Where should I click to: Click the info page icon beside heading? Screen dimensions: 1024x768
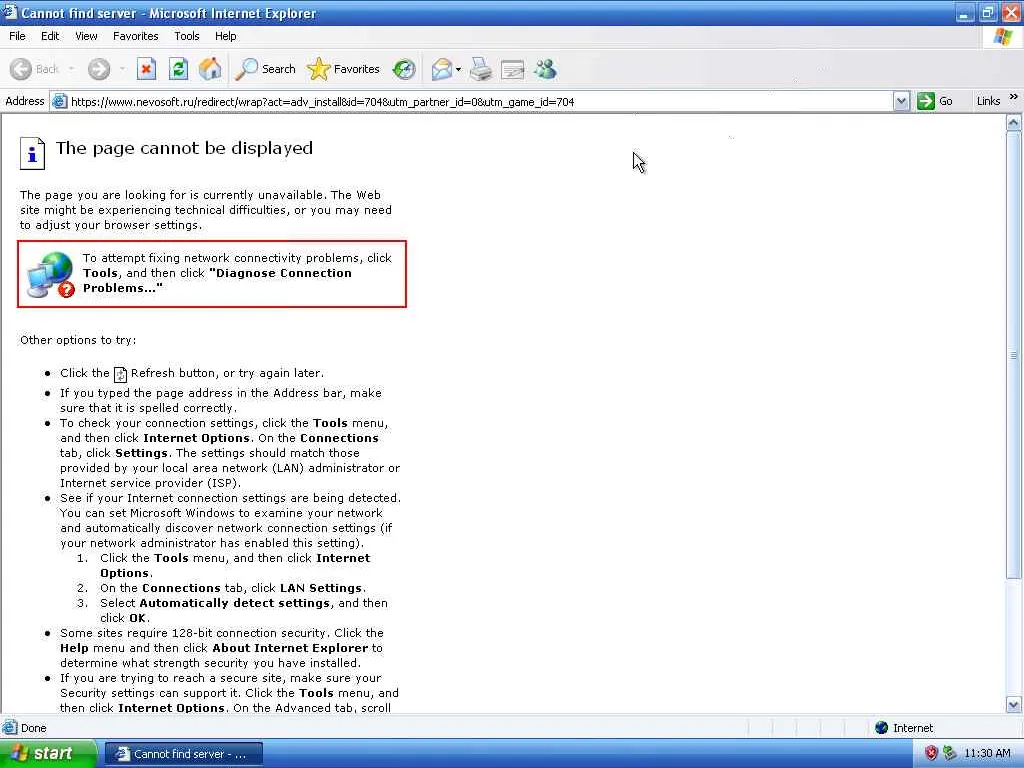(x=32, y=153)
